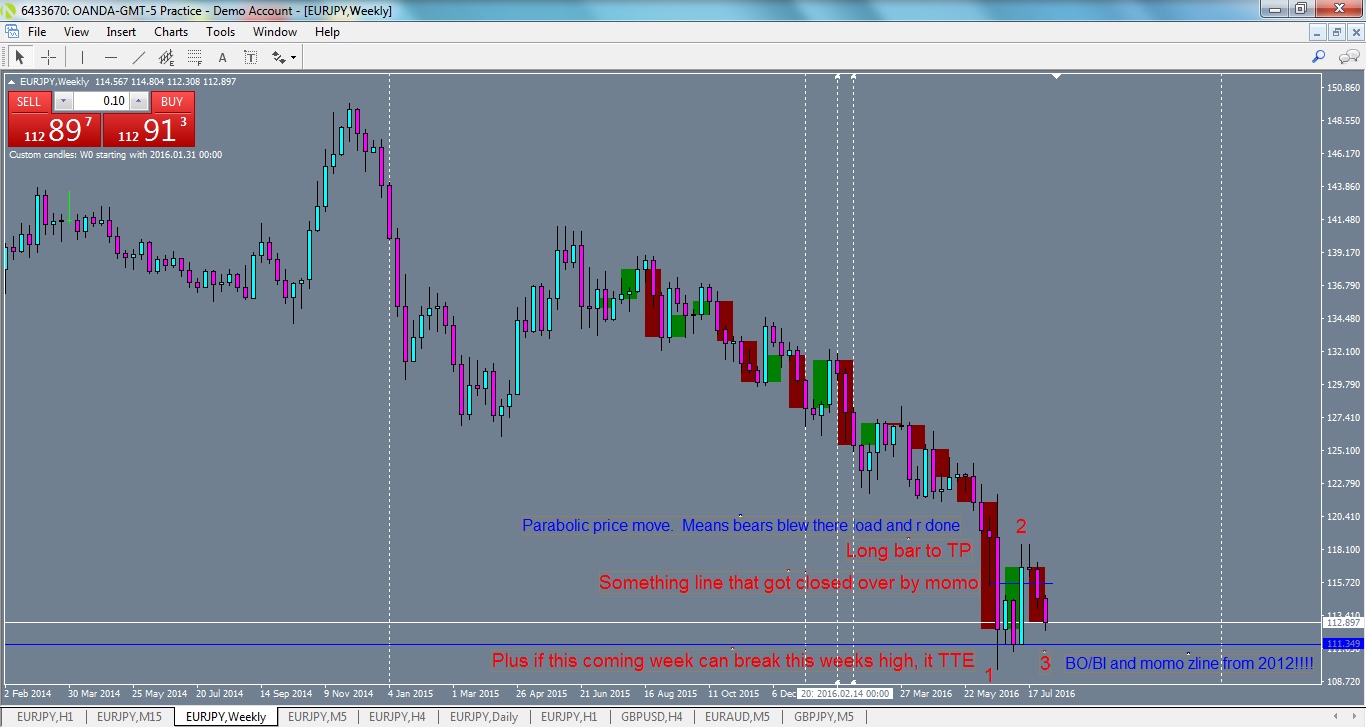Select the Equidistant Channel tool
1366x728 pixels.
(167, 57)
